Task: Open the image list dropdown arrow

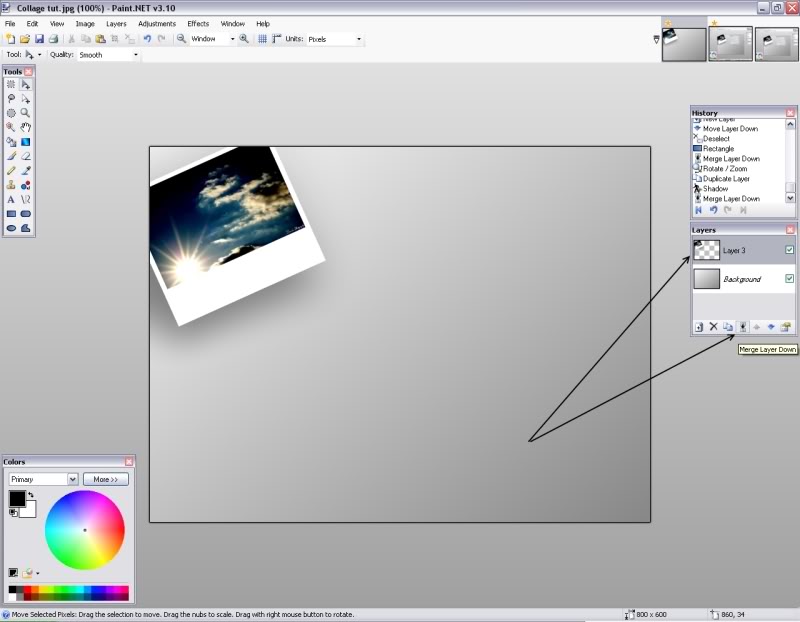Action: (656, 39)
